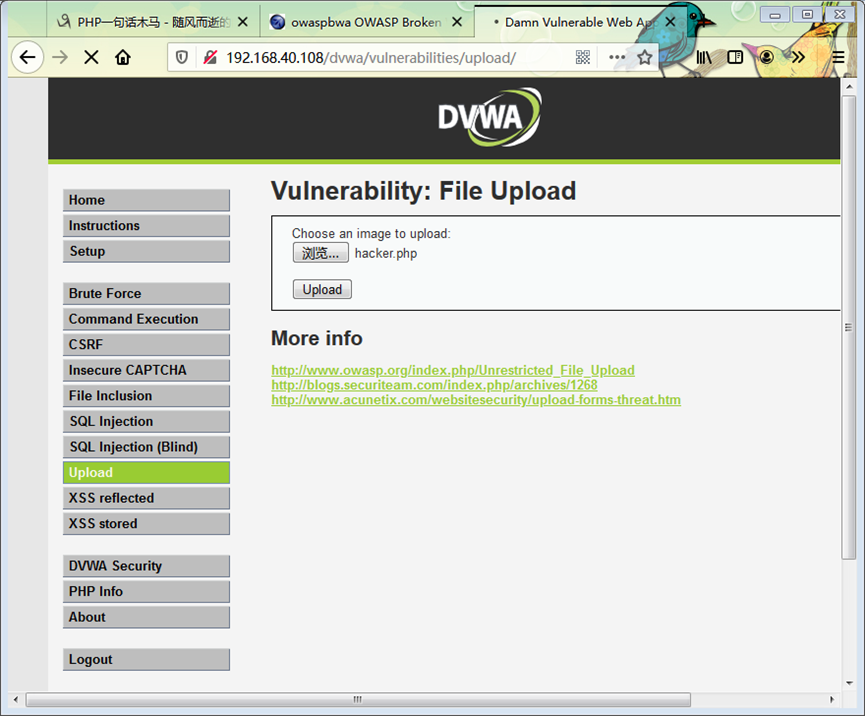Go to Brute Force page
This screenshot has height=716, width=865.
click(146, 293)
